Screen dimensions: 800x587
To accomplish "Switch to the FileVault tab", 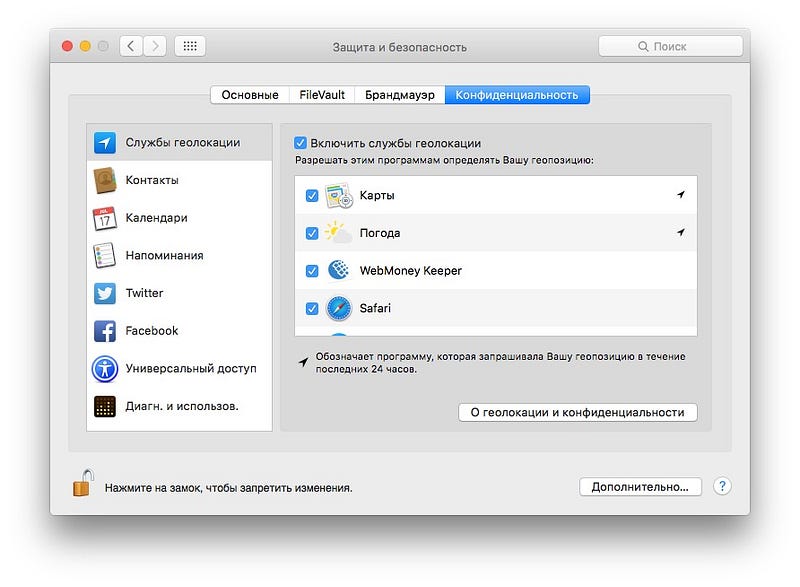I will tap(322, 95).
